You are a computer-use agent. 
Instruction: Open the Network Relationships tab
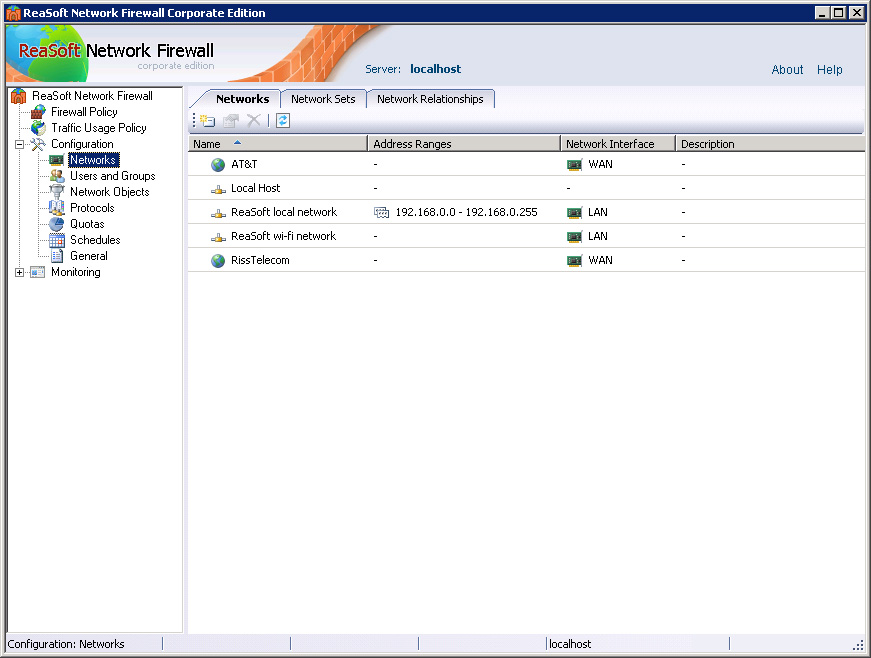pos(430,99)
